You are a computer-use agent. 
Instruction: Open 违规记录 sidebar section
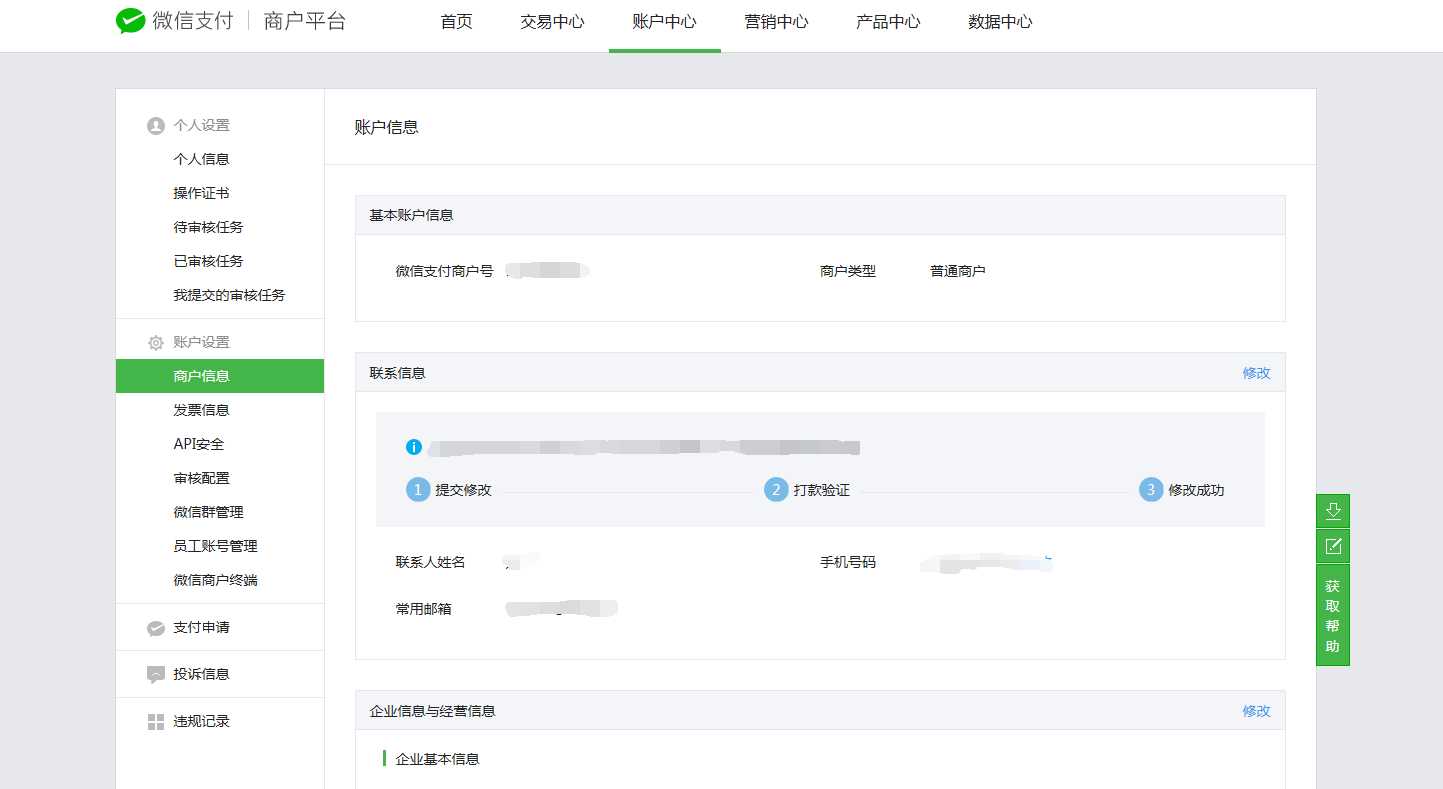(x=201, y=721)
